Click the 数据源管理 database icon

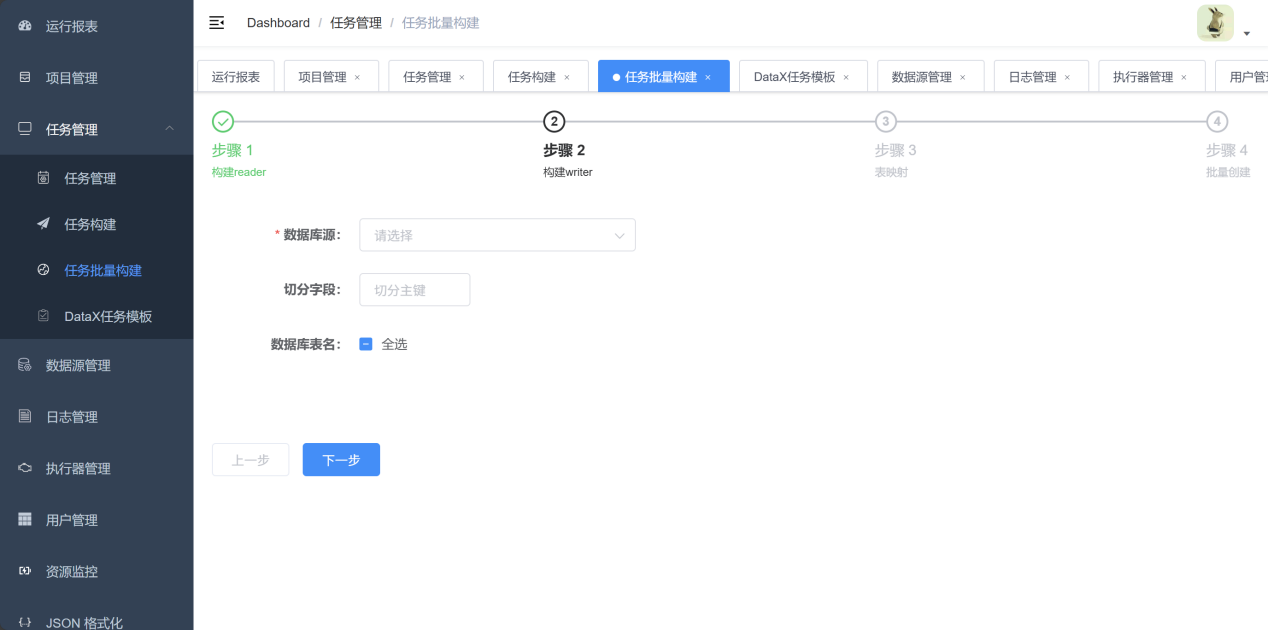point(25,365)
